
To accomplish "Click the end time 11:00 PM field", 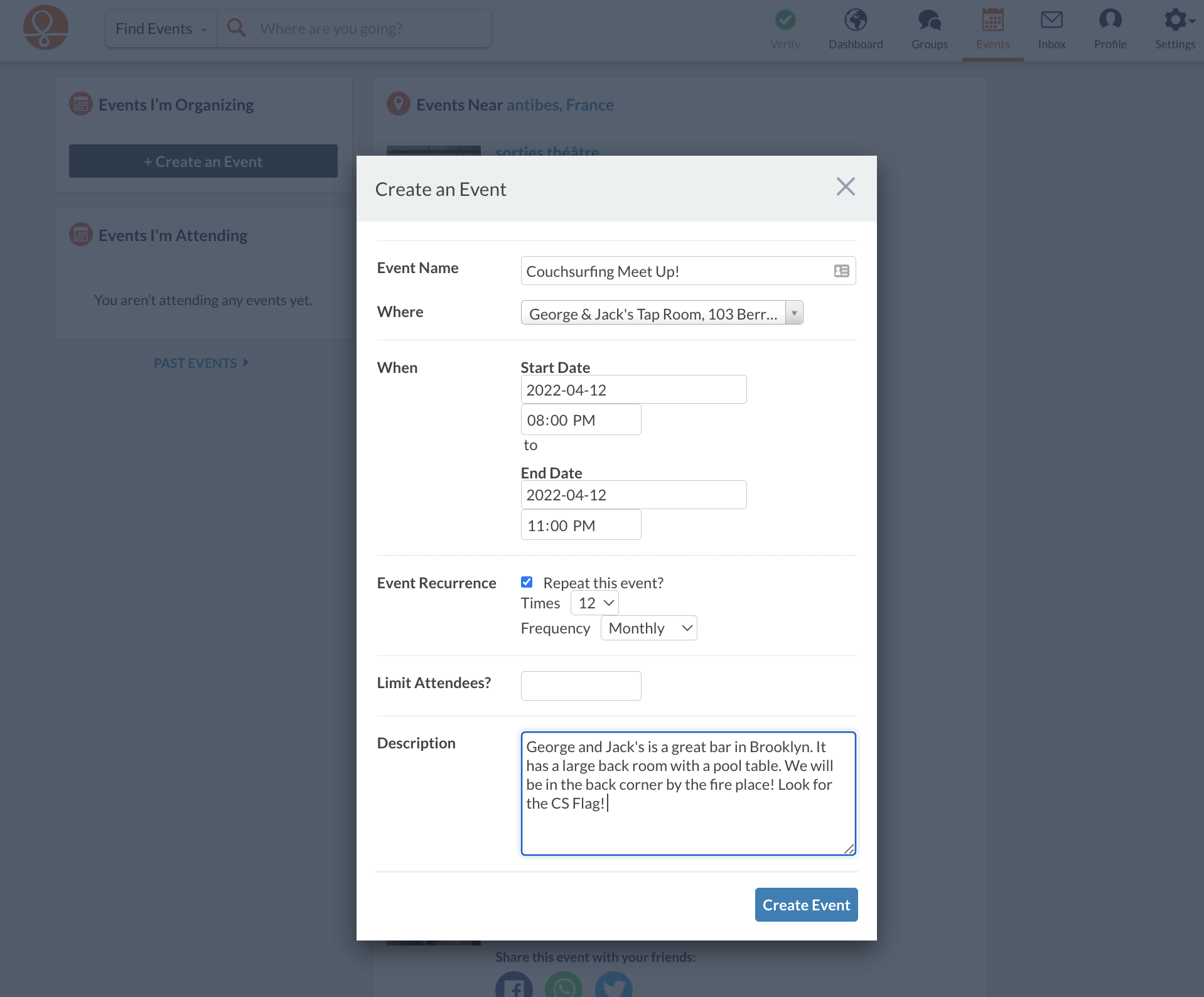I will coord(581,525).
